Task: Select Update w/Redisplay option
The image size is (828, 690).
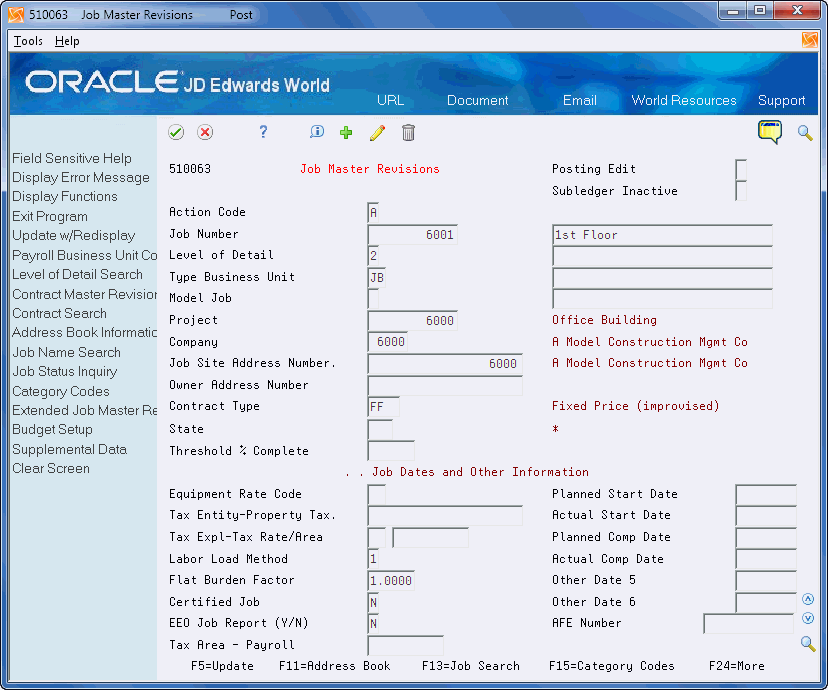Action: pyautogui.click(x=74, y=235)
